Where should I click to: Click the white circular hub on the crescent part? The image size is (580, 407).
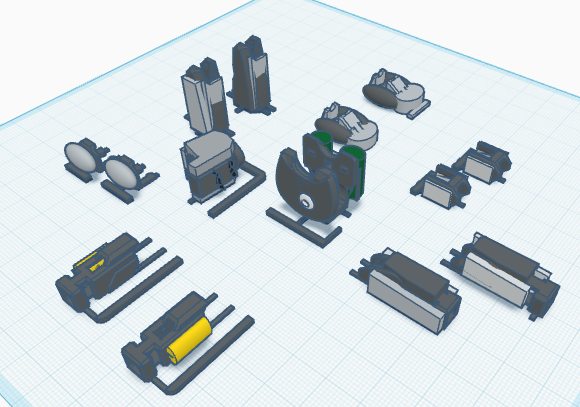tap(306, 202)
